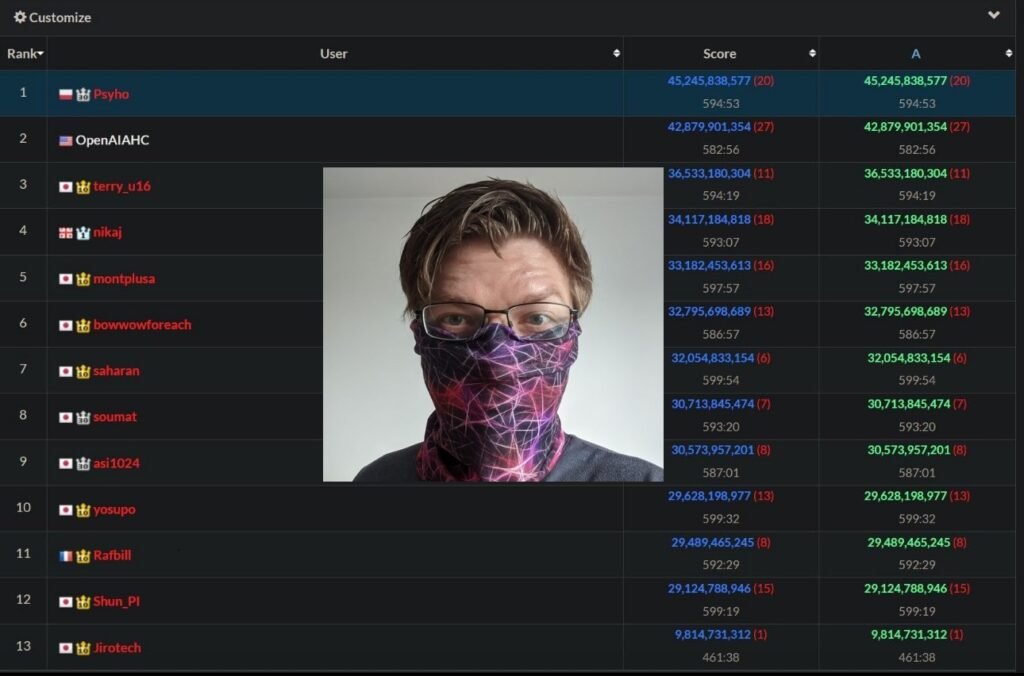Screen dimensions: 1024x676
Task: Click crown icon beside Shun_PI
Action: (83, 602)
